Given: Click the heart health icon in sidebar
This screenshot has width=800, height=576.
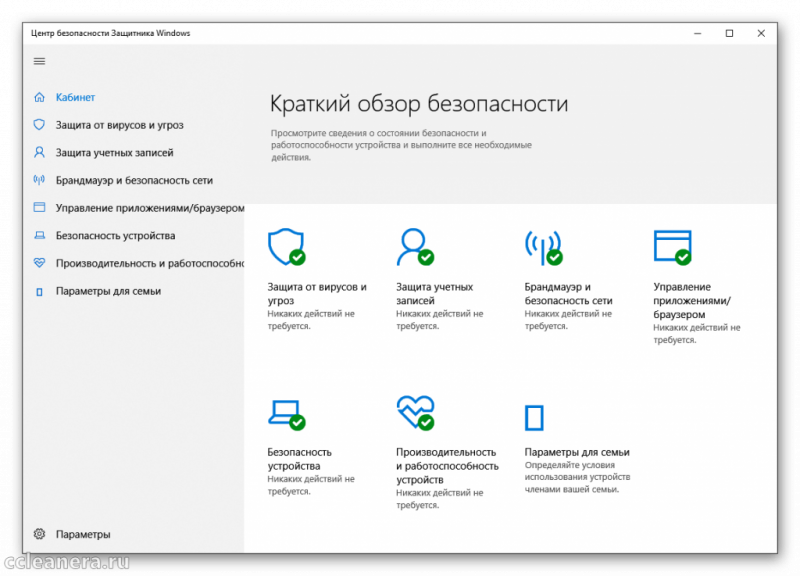Looking at the screenshot, I should tap(39, 263).
